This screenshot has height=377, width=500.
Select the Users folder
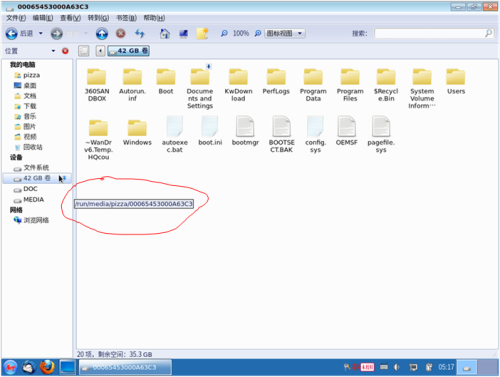pos(456,82)
